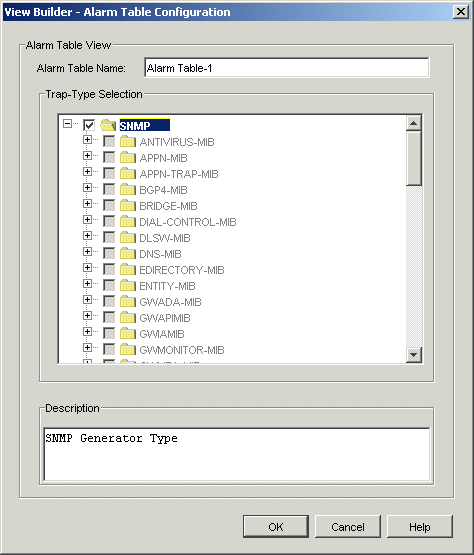This screenshot has height=555, width=474.
Task: Click the tree scrollbar up arrow
Action: 413,123
